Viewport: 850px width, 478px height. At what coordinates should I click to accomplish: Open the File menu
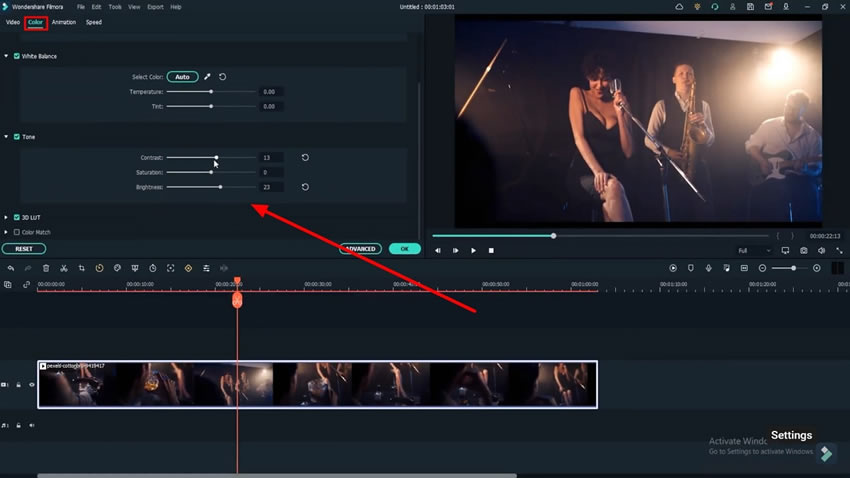81,7
